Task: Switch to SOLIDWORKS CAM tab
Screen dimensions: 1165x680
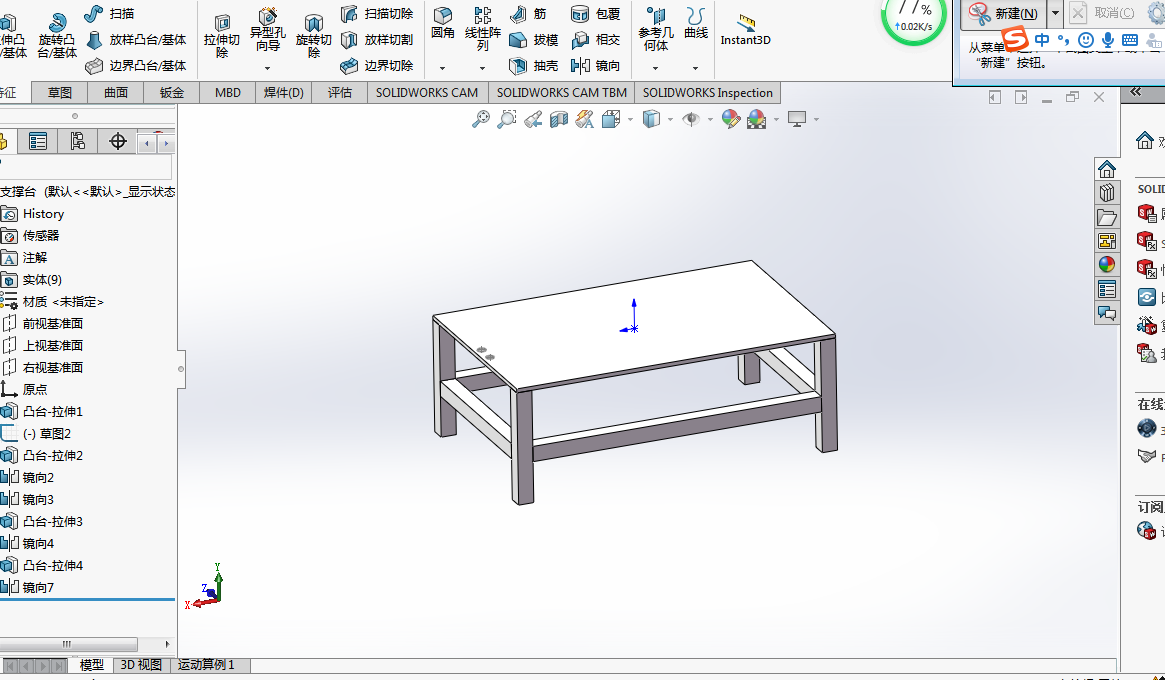Action: pos(427,93)
